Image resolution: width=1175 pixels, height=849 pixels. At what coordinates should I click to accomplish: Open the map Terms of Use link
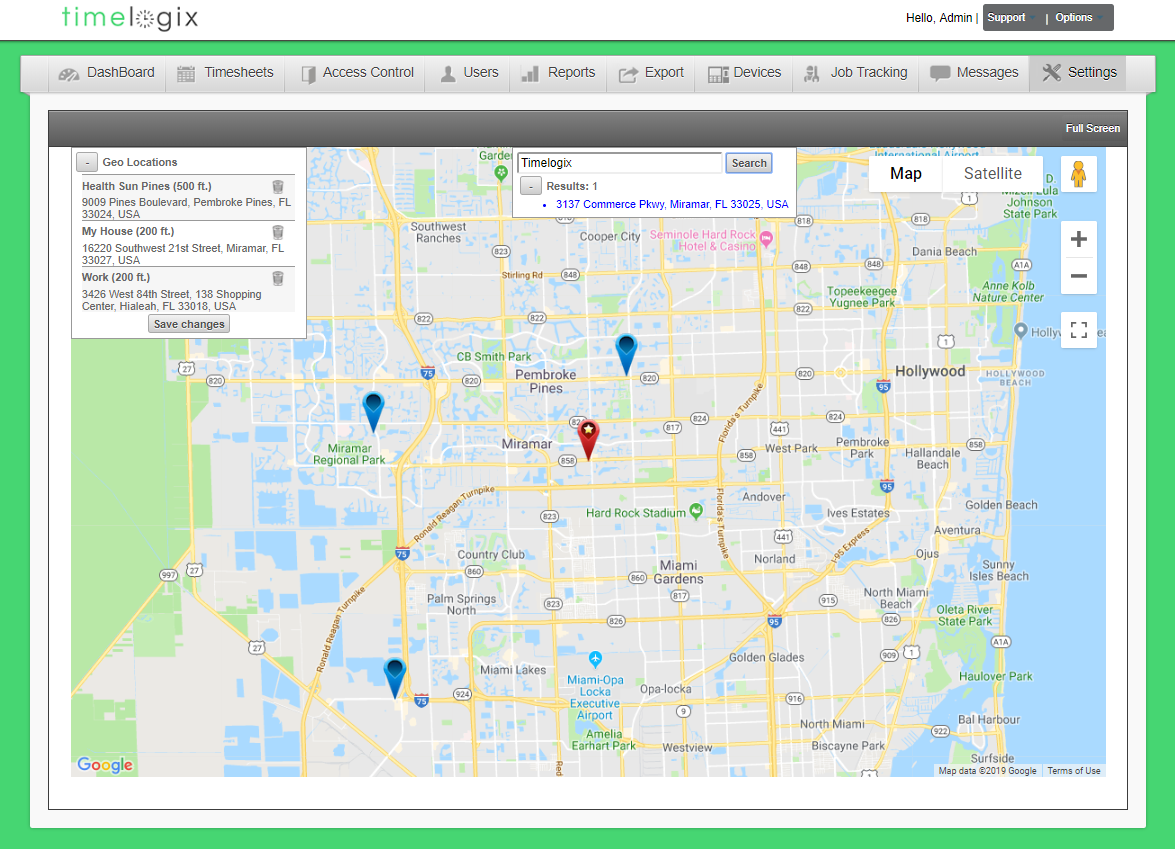click(x=1074, y=770)
